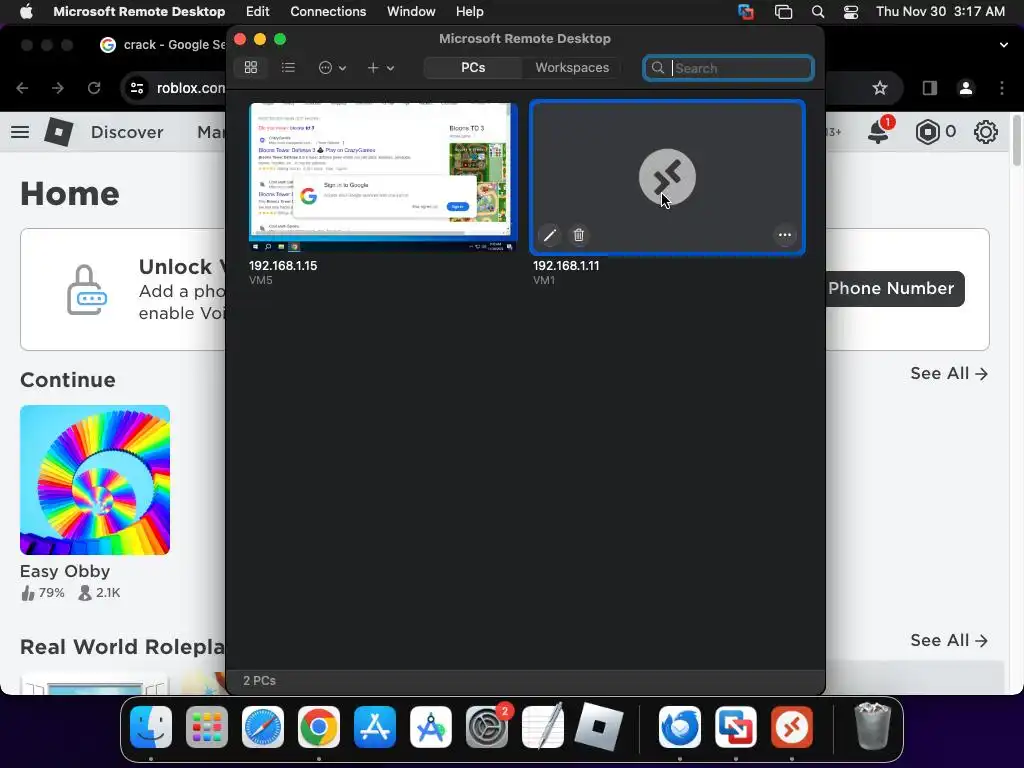Image resolution: width=1024 pixels, height=768 pixels.
Task: Expand the Chrome tab search chevron
Action: 1003,45
